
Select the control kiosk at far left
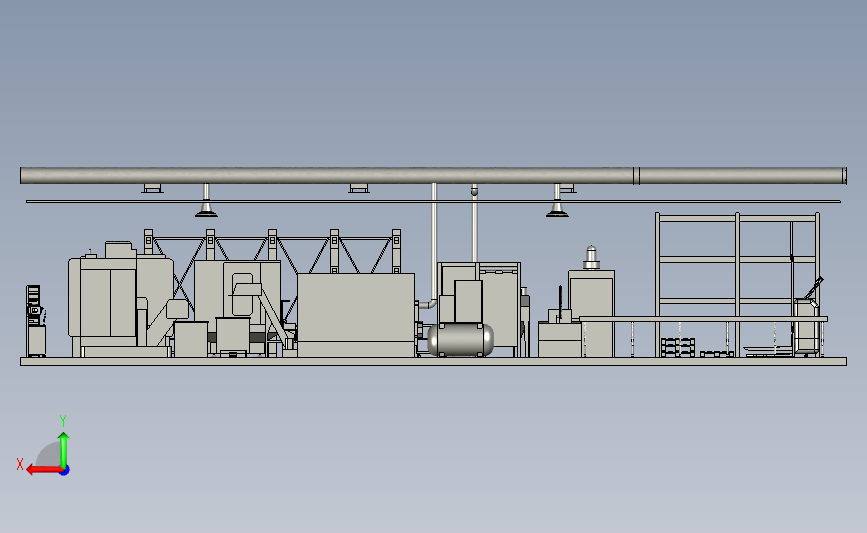coord(36,321)
